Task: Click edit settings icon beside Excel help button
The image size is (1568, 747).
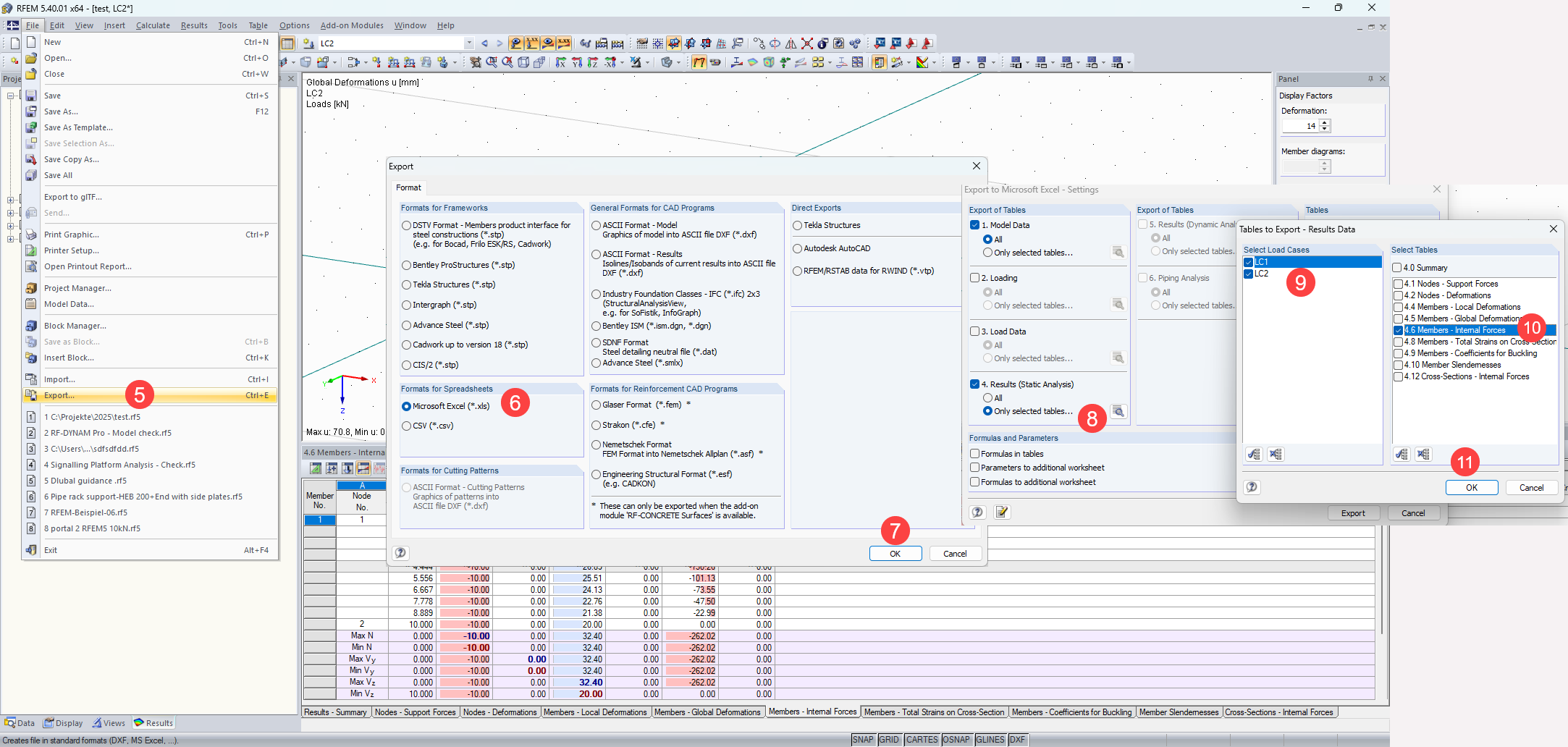Action: click(1002, 512)
